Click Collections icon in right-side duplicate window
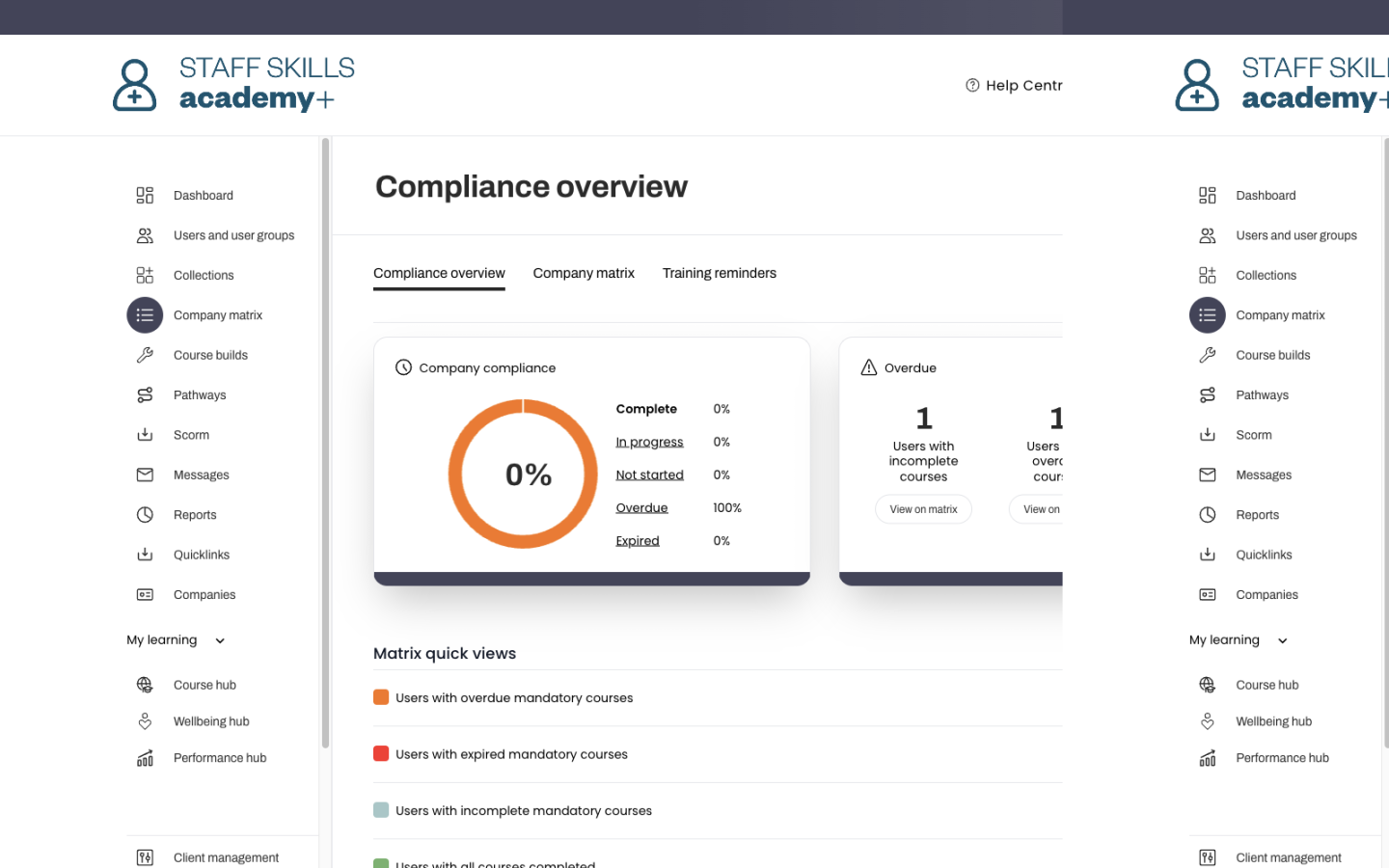 point(1208,276)
